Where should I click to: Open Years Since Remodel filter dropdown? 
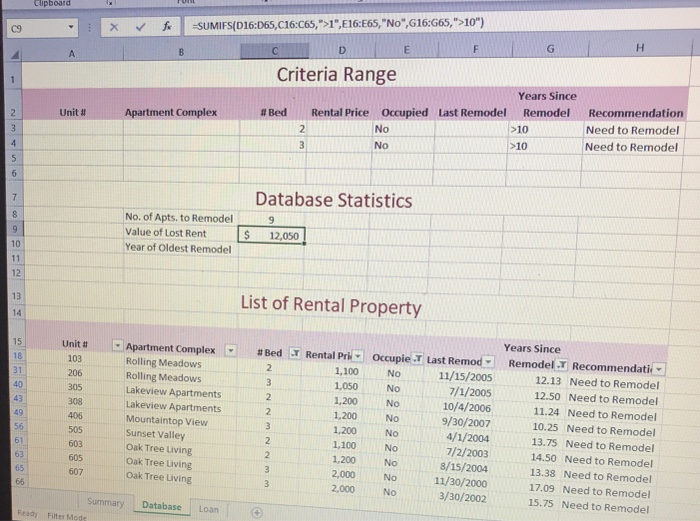click(x=562, y=365)
